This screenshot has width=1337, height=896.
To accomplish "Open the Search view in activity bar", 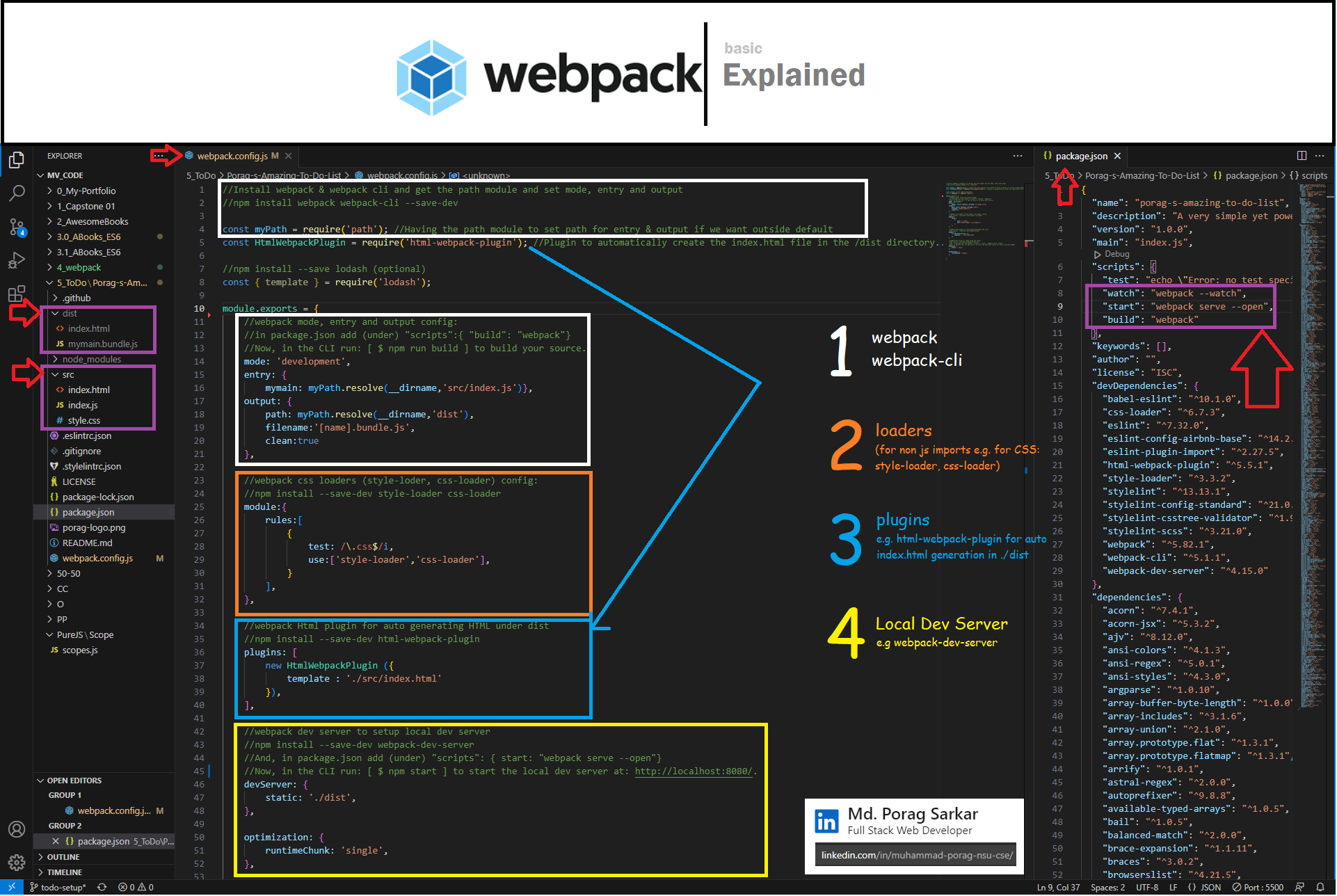I will (x=17, y=193).
